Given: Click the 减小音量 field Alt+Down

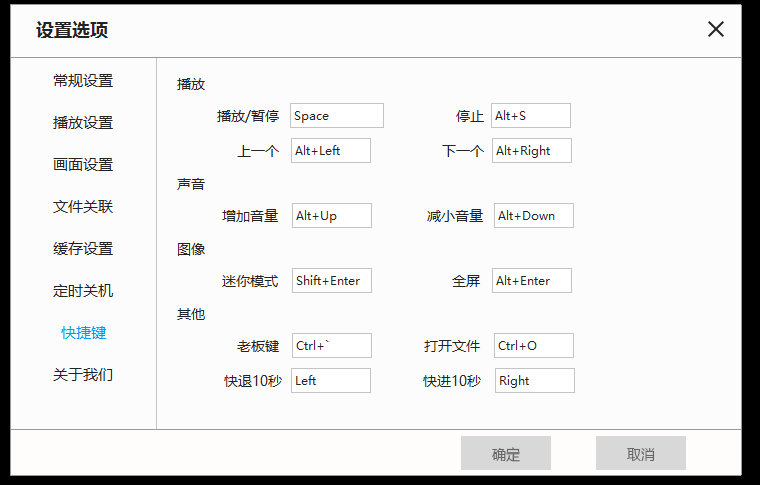Looking at the screenshot, I should [x=534, y=215].
